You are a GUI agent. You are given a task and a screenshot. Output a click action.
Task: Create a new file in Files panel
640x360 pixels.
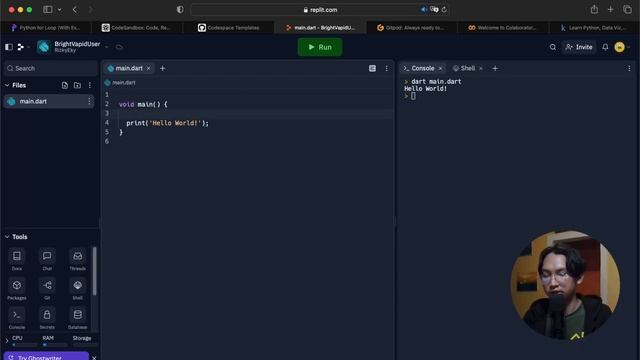click(65, 85)
